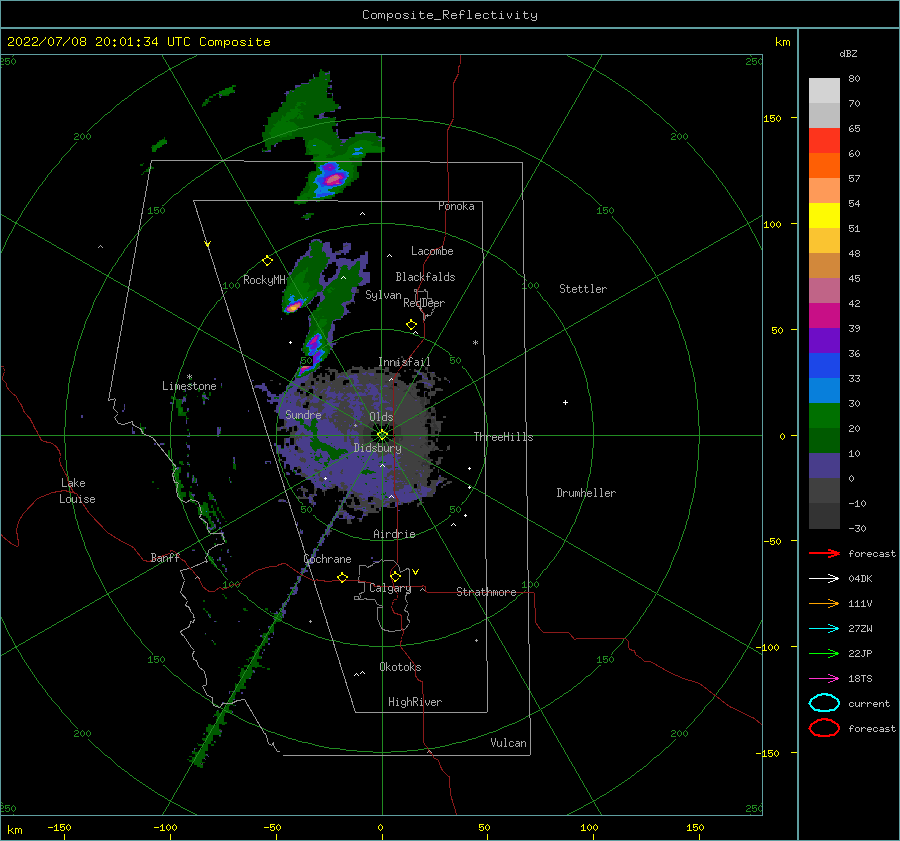Click yellow diamond marker below Cochrane

[x=342, y=577]
